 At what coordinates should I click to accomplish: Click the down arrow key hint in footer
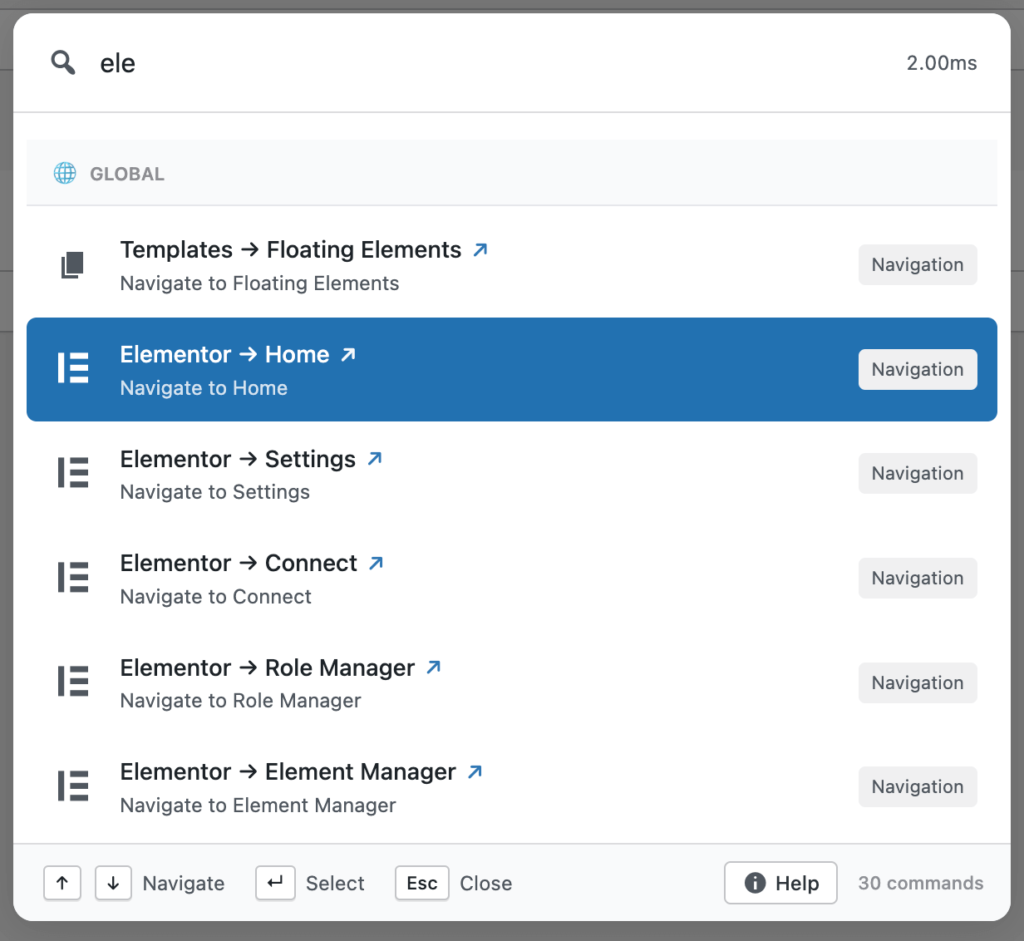coord(113,883)
